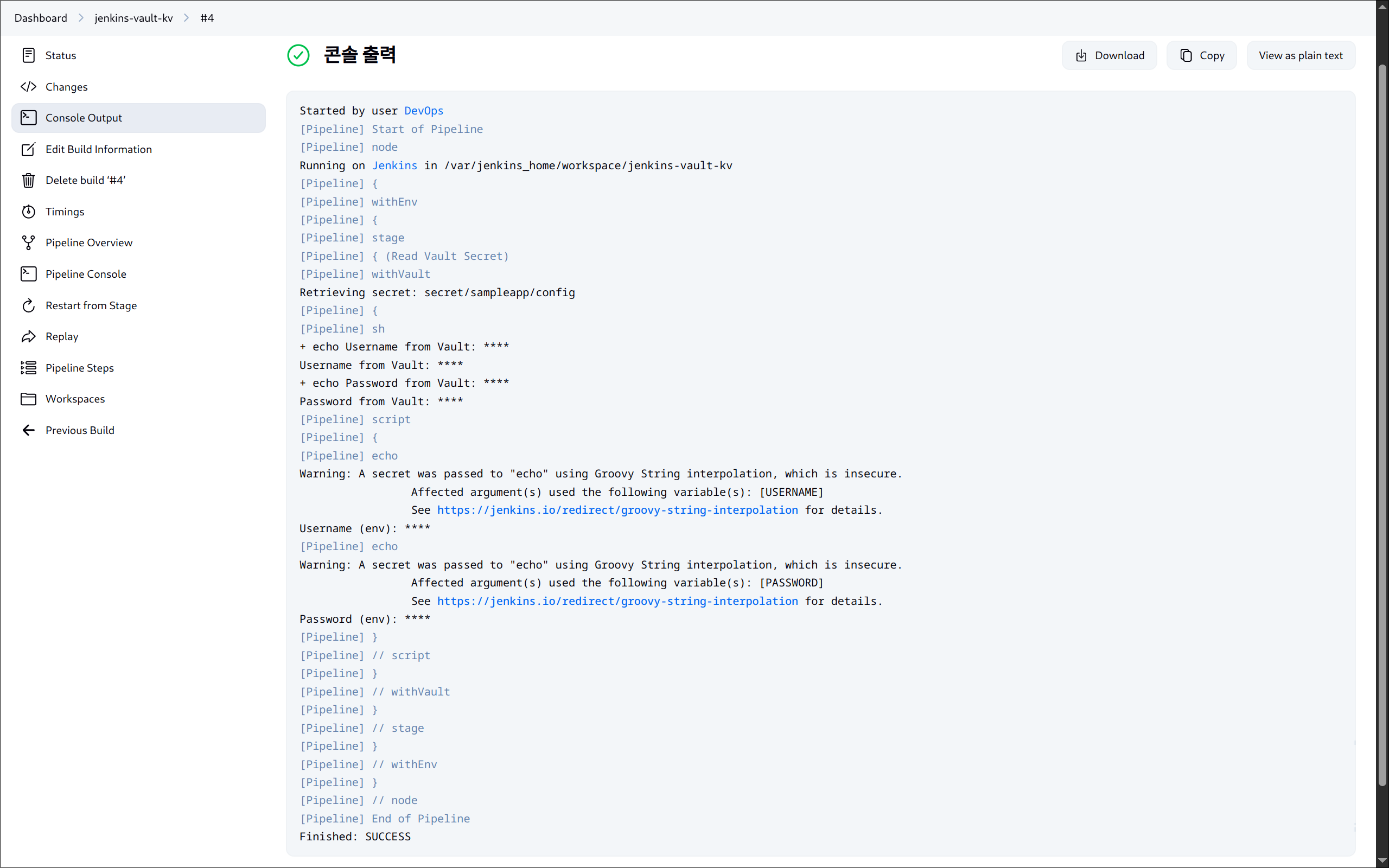Click 'Password (env): ****' line
The height and width of the screenshot is (868, 1389).
[x=365, y=619]
